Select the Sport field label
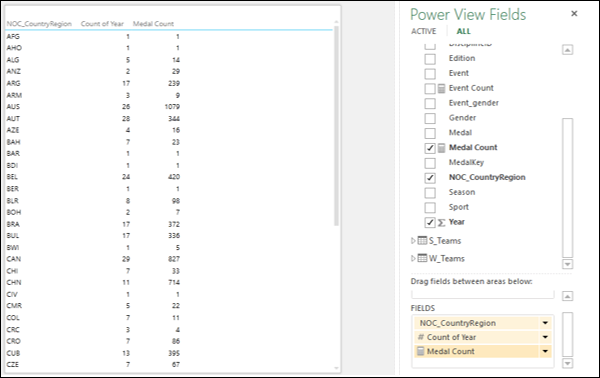This screenshot has height=378, width=600. coord(458,207)
